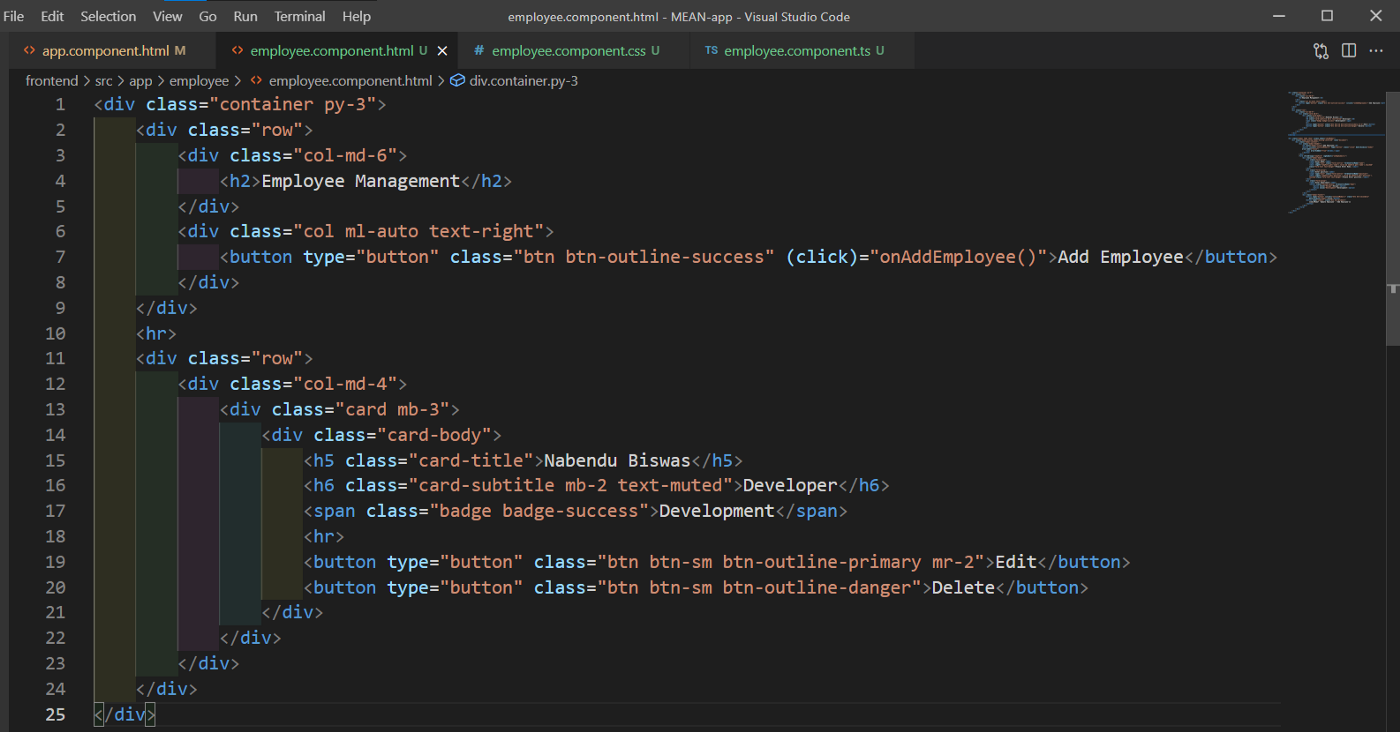This screenshot has width=1400, height=732.
Task: Open the employee.component.html breadcrumb dropdown
Action: 350,81
